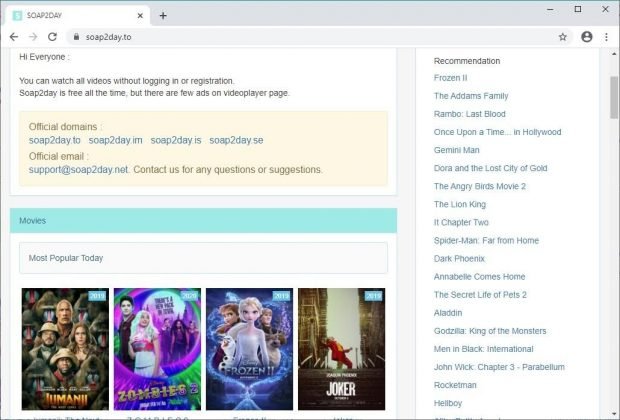Open the Chrome profile avatar icon
This screenshot has height=420, width=620.
[x=587, y=37]
